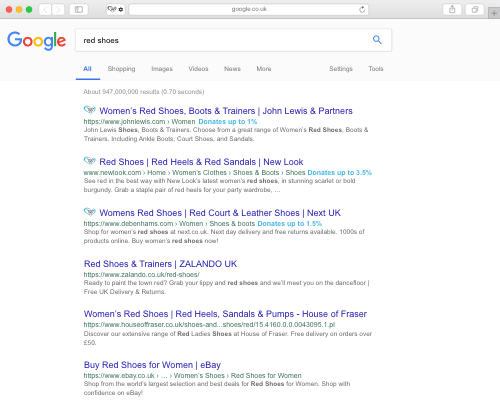Click the Safari back arrow button
Image resolution: width=500 pixels, height=400 pixels.
[x=45, y=9]
